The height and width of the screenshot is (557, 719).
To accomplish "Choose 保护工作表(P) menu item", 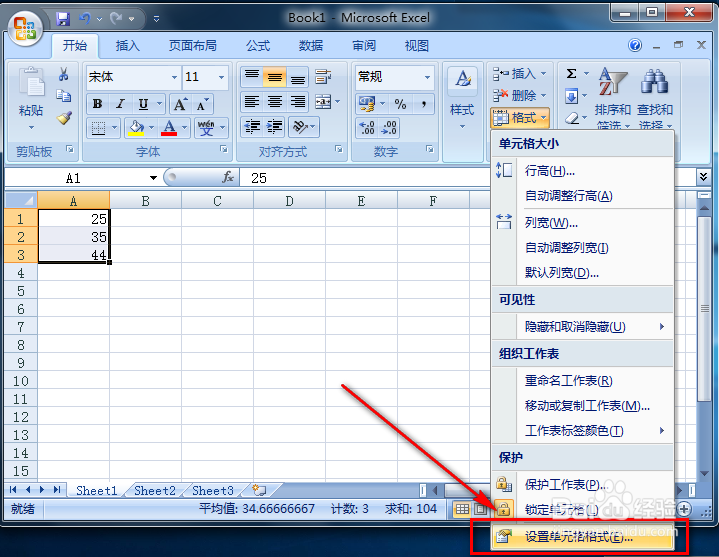I will click(582, 485).
